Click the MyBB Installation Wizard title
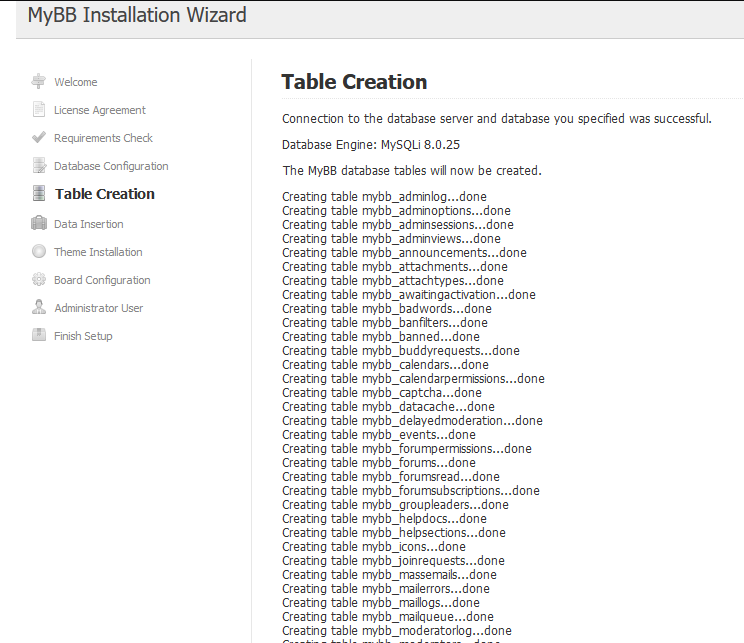 (x=137, y=15)
